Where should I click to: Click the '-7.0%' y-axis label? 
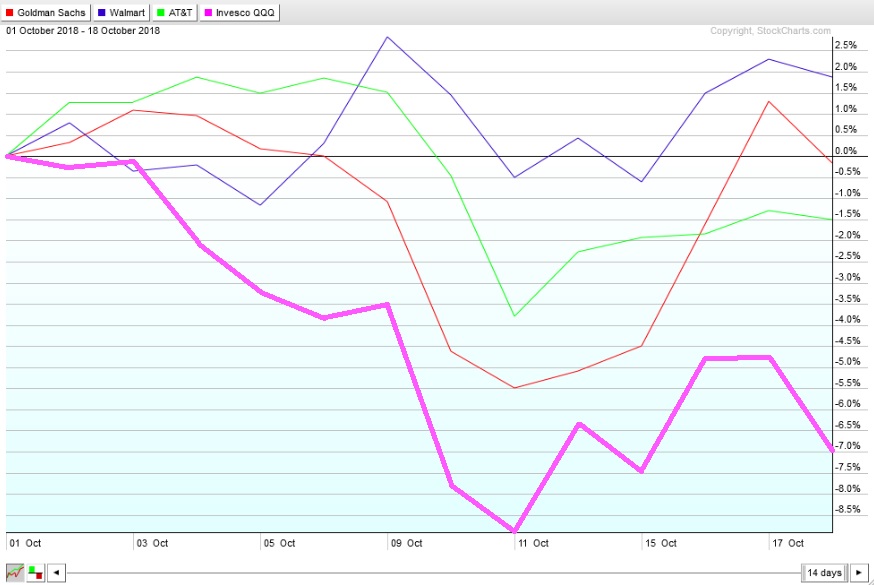[847, 446]
